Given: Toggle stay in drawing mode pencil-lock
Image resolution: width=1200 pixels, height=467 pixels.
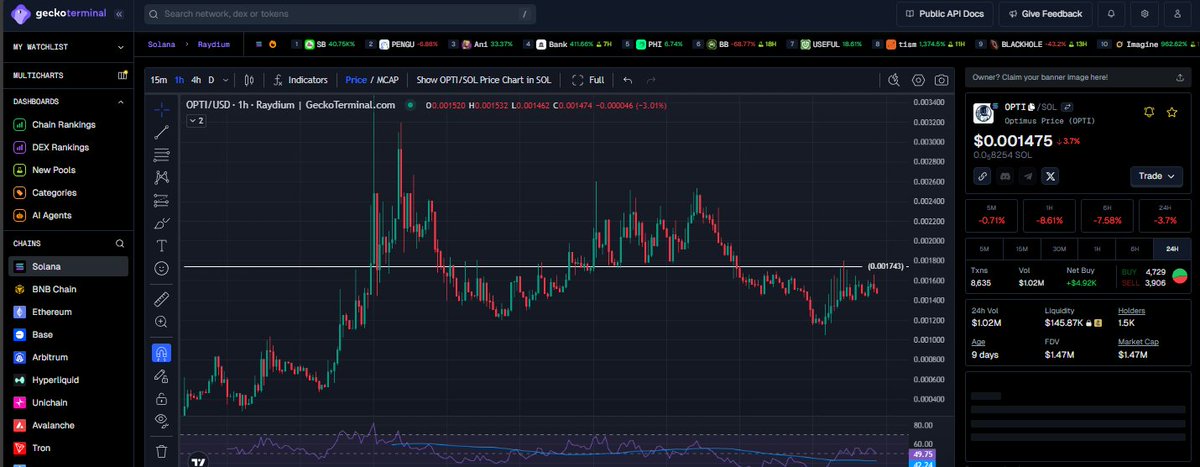Looking at the screenshot, I should (161, 375).
